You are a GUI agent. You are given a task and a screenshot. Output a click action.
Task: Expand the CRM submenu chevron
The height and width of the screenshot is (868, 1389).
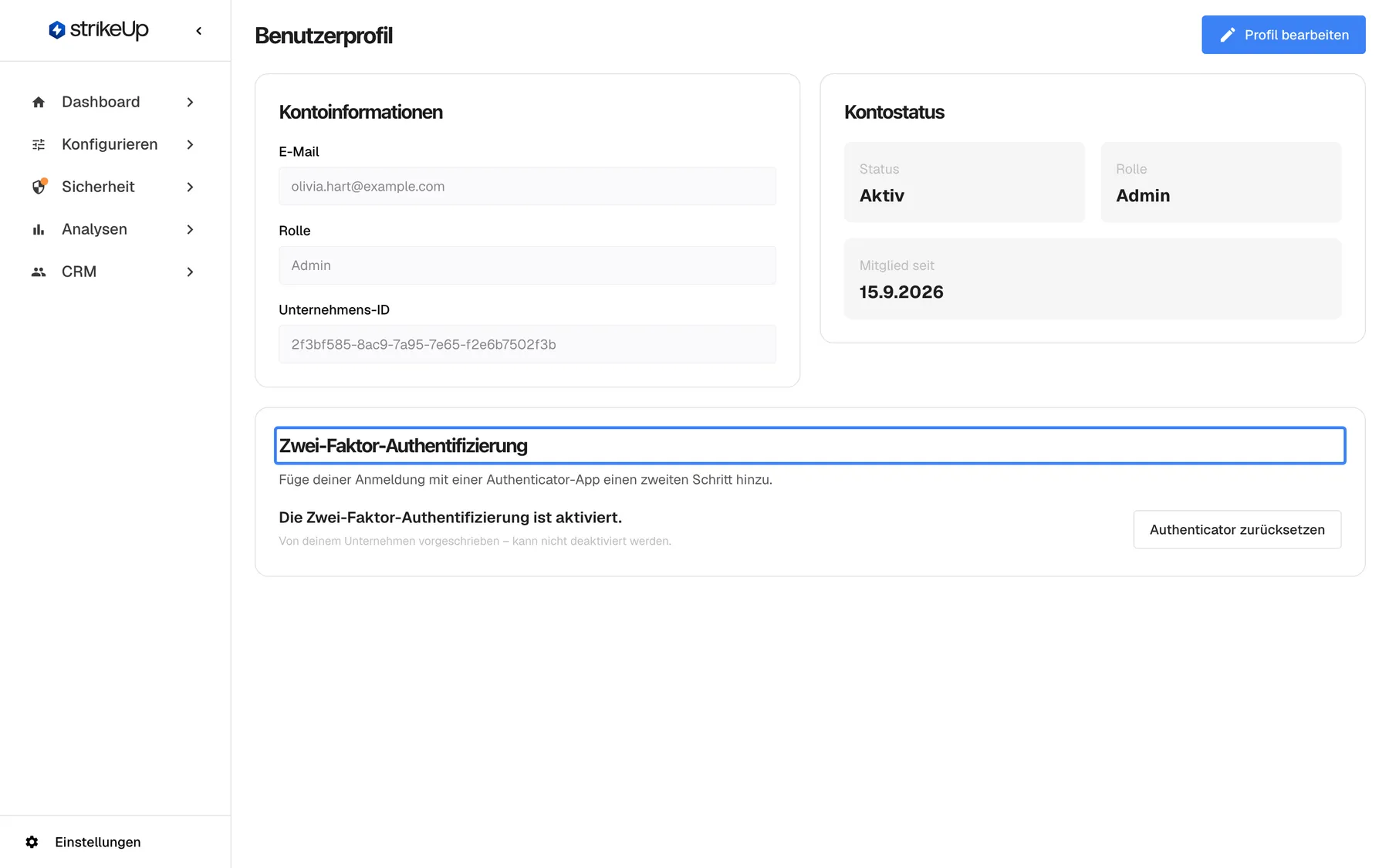(x=190, y=272)
